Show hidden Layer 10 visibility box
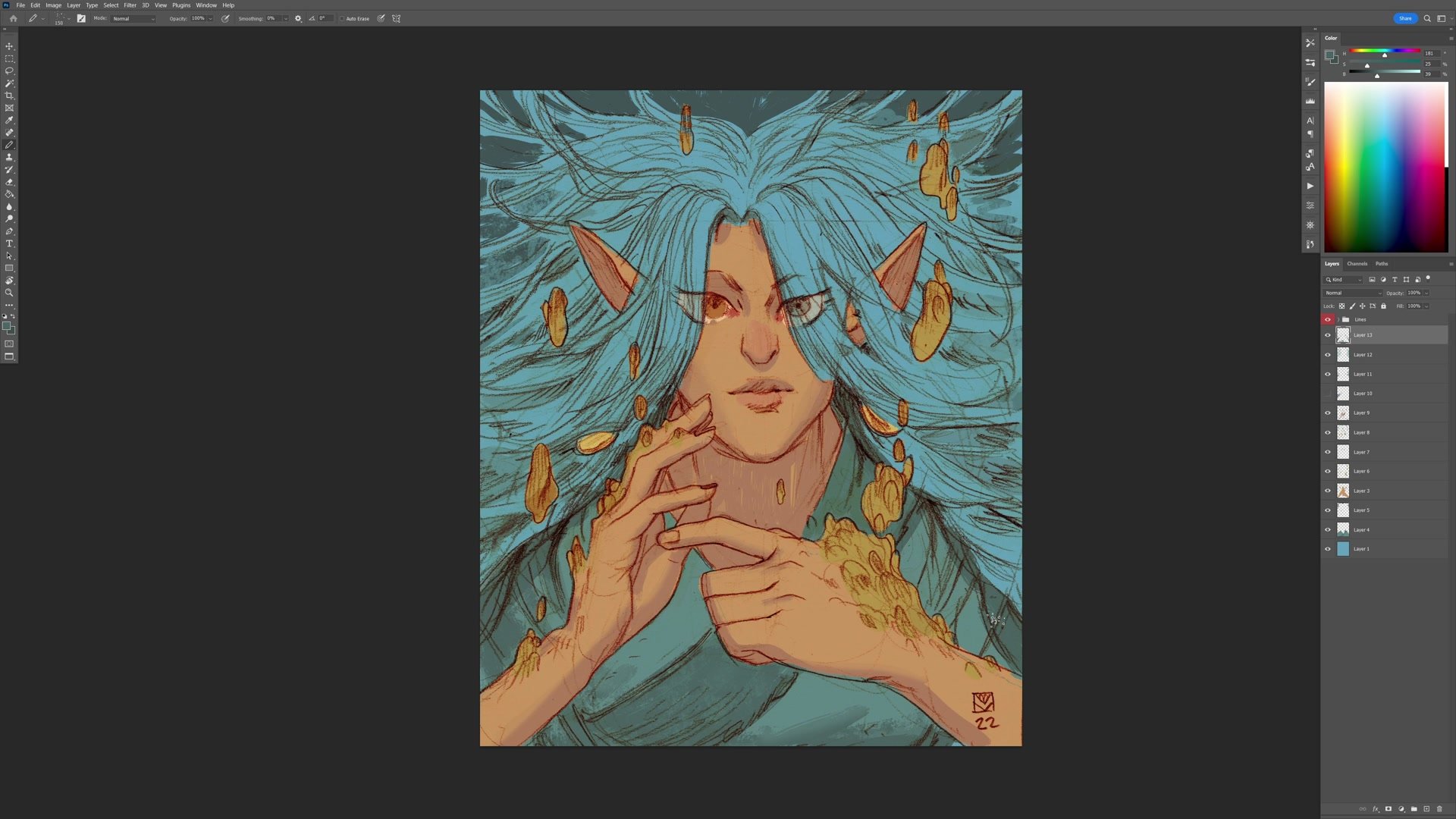Image resolution: width=1456 pixels, height=819 pixels. 1328,394
